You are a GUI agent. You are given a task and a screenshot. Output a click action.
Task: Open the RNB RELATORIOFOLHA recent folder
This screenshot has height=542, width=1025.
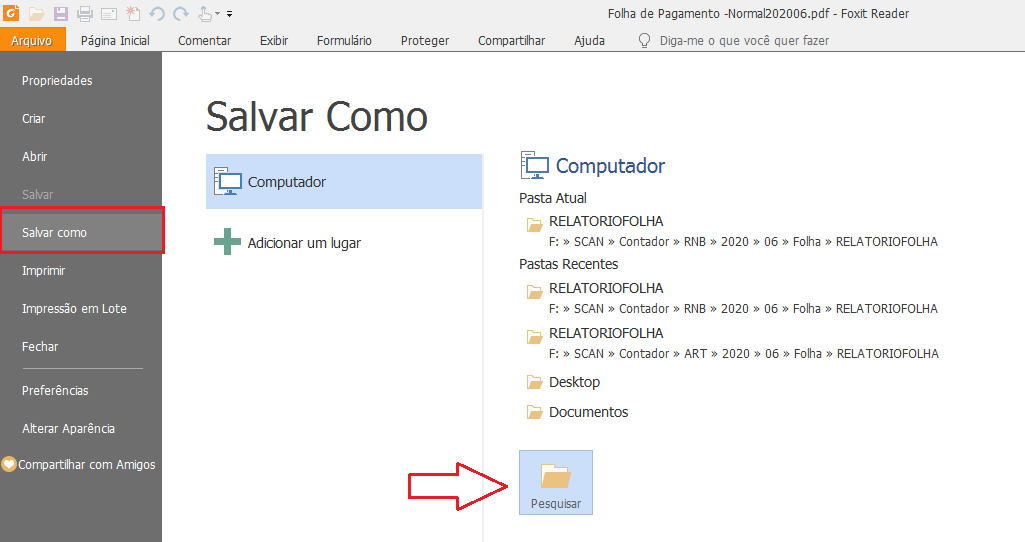tap(606, 288)
